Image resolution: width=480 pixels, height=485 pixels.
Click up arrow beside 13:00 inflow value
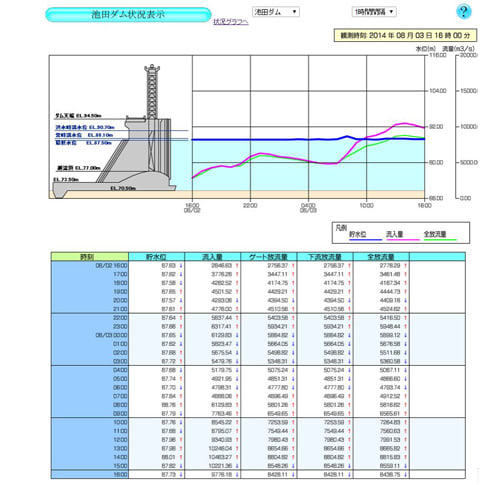(237, 448)
